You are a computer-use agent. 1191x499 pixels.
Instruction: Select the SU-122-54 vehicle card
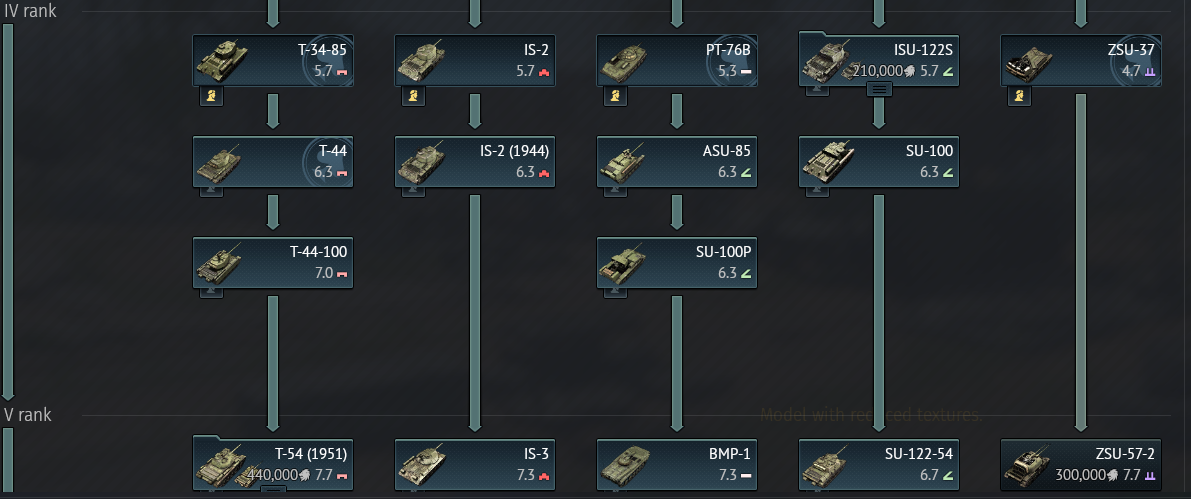coord(879,465)
